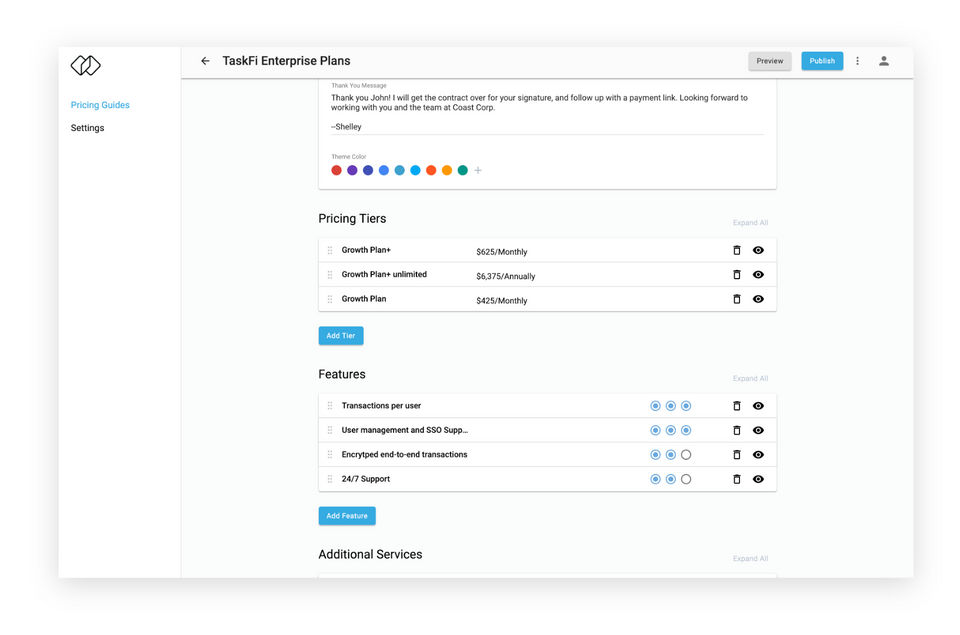Toggle second tier radio for Encrypted transactions row
This screenshot has height=635, width=960.
pyautogui.click(x=670, y=454)
